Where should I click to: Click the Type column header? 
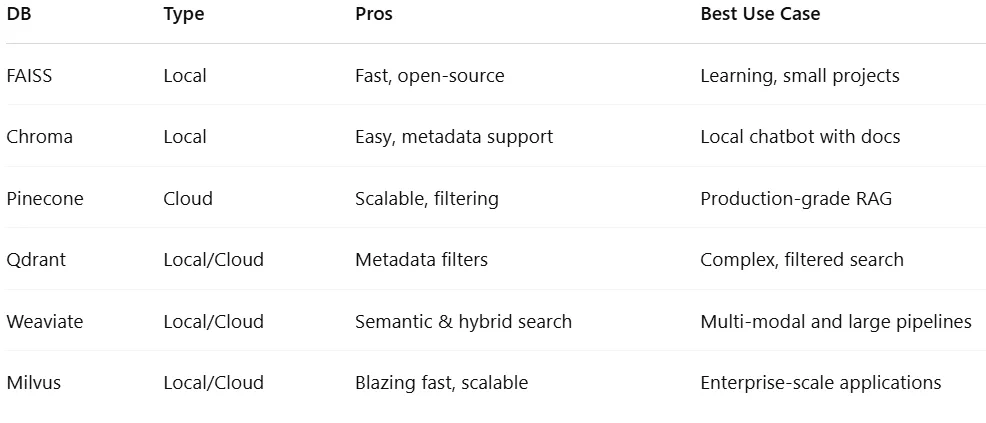[183, 14]
